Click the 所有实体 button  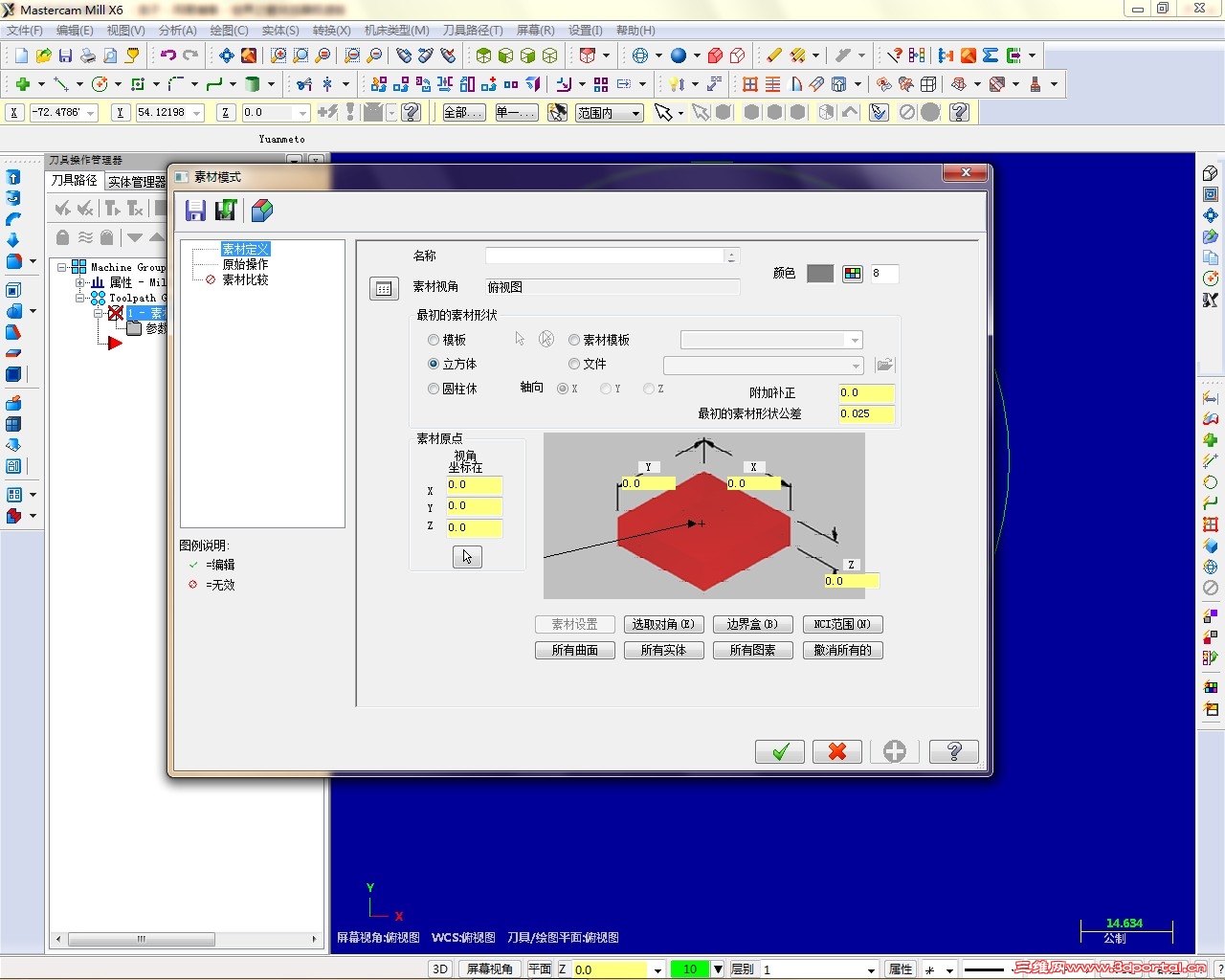point(663,650)
